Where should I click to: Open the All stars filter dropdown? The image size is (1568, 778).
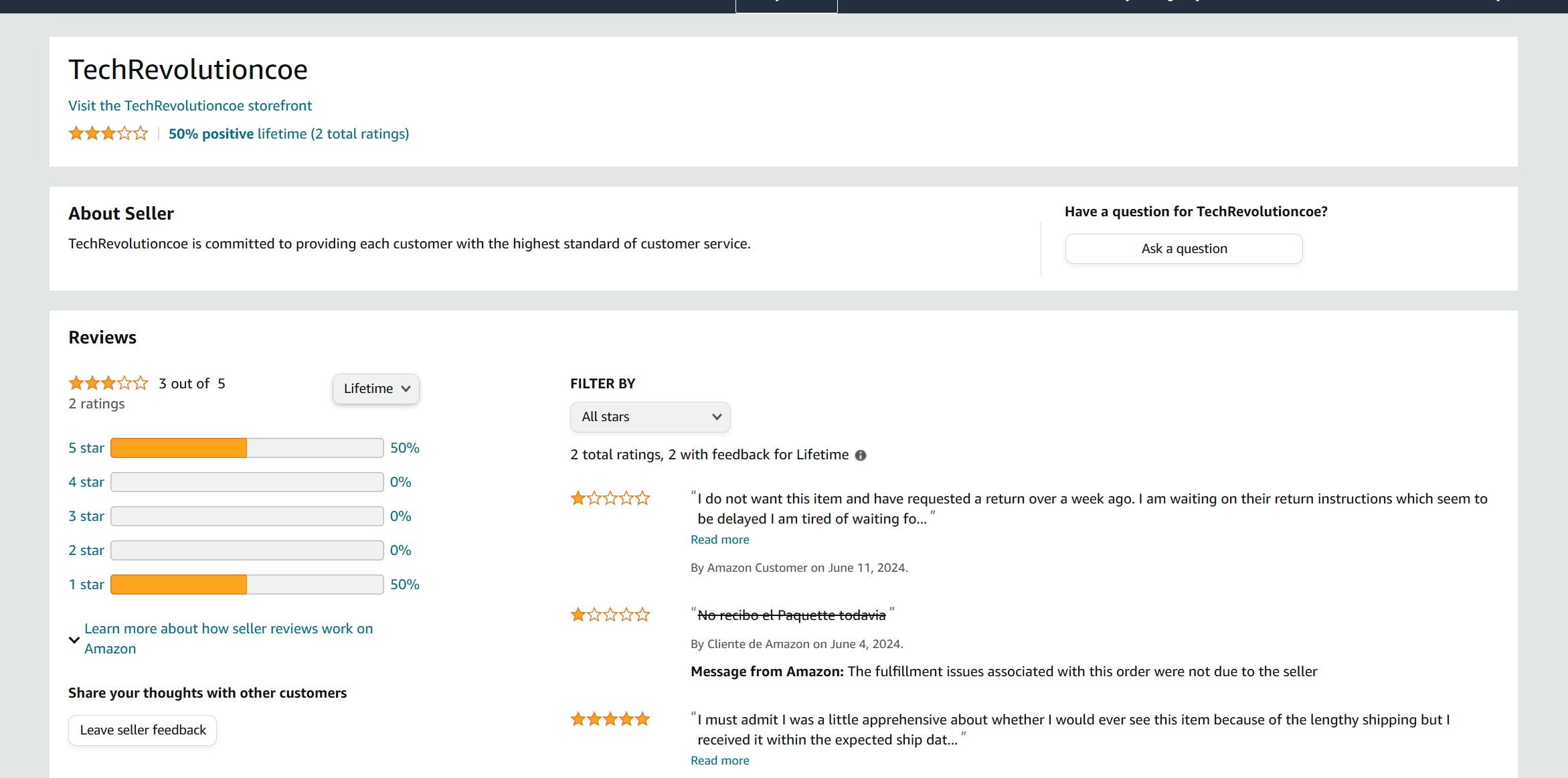650,416
